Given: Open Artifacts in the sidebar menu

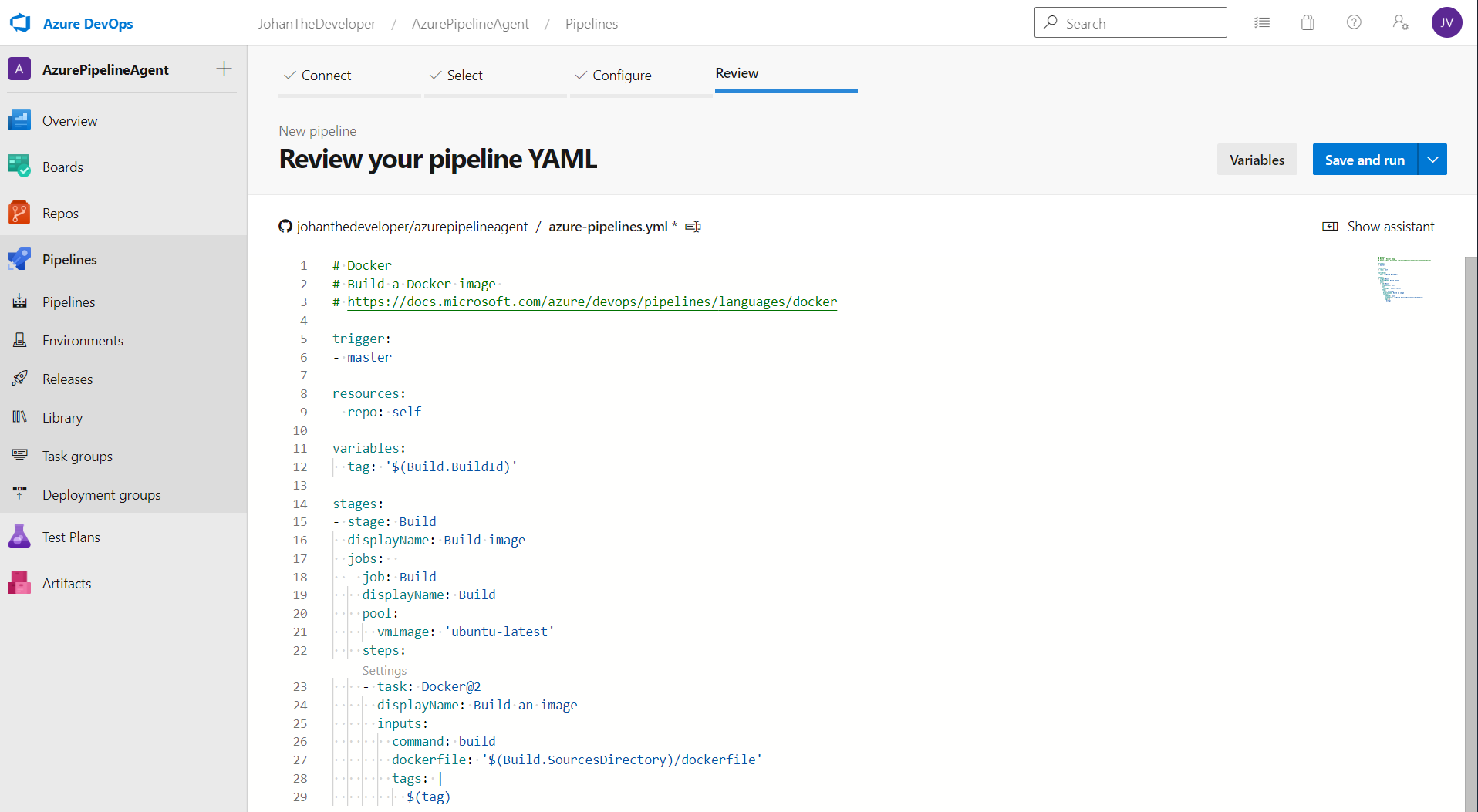Looking at the screenshot, I should [x=123, y=583].
